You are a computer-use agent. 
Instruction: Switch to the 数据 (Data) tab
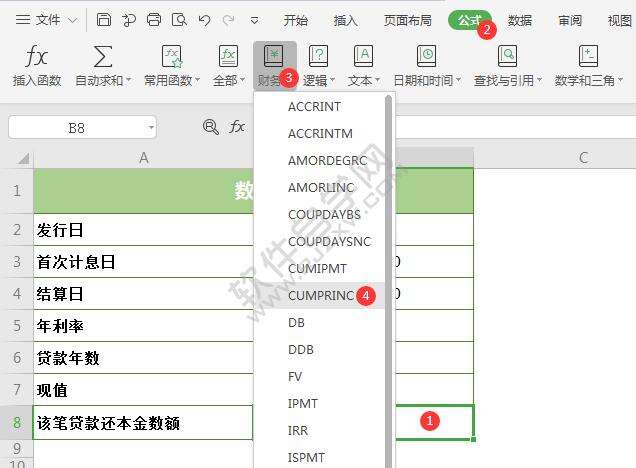(x=520, y=20)
